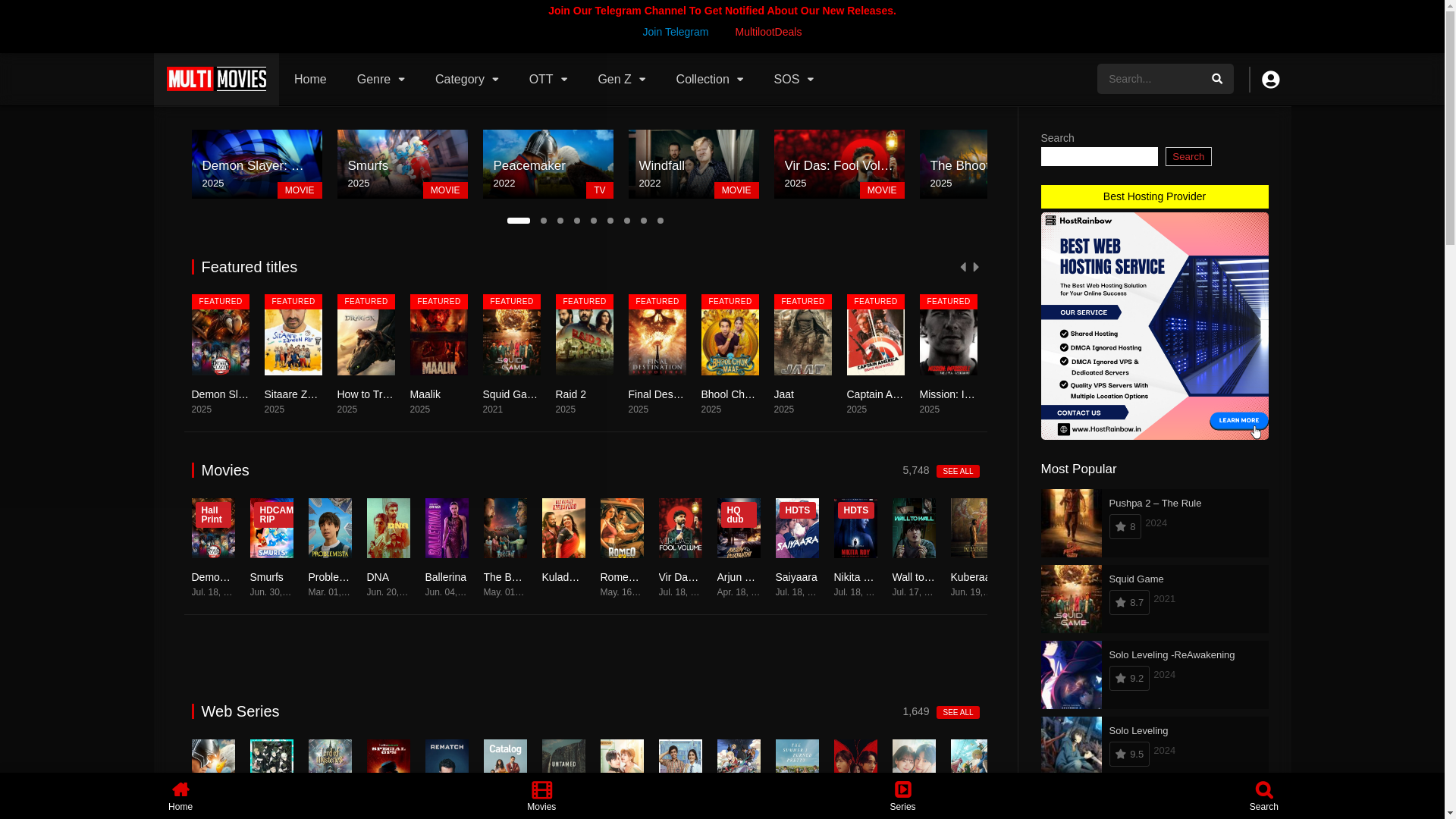Go to Home in the navigation bar
The width and height of the screenshot is (1456, 819).
point(310,80)
